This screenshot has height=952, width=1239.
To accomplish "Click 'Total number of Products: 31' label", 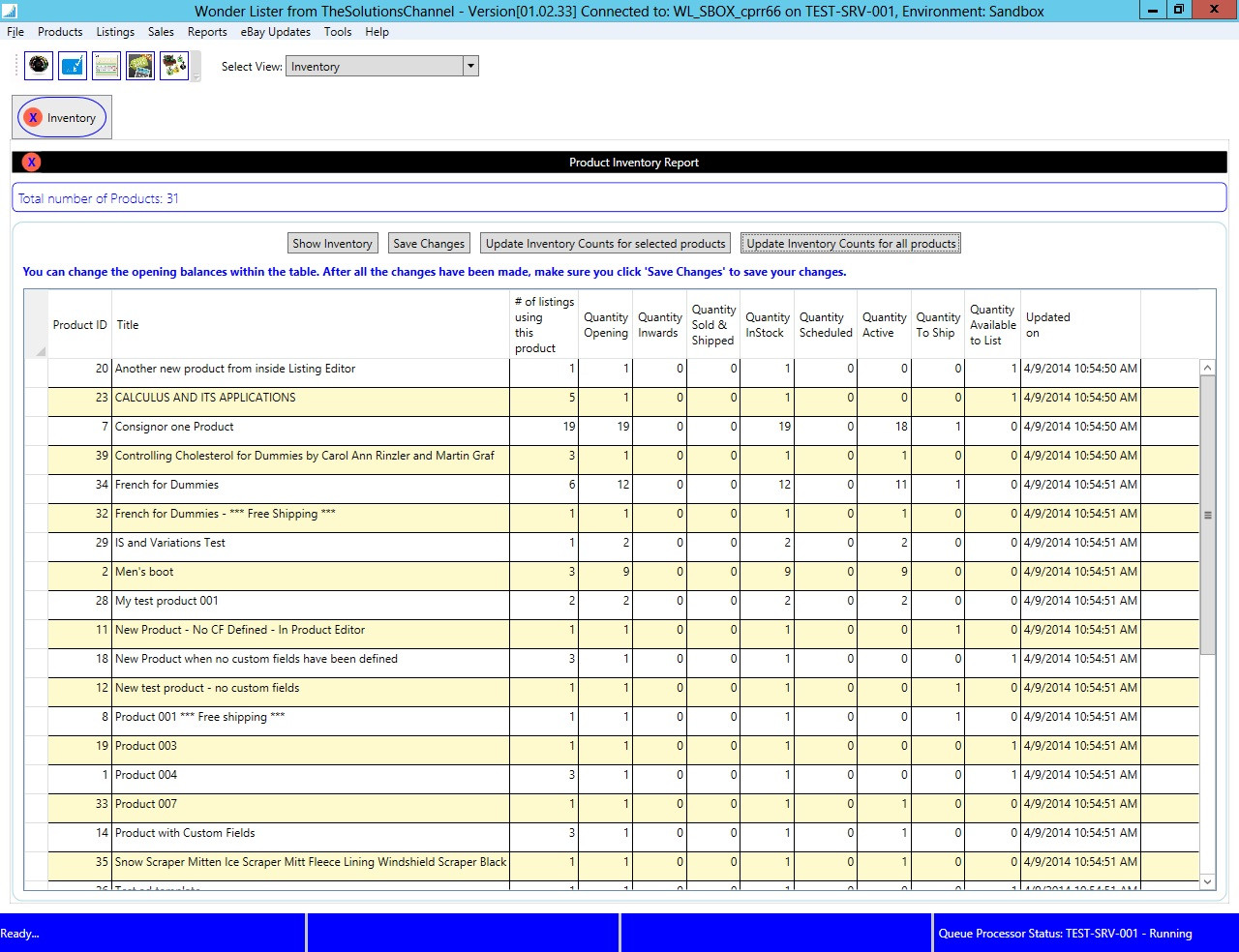I will click(x=99, y=198).
